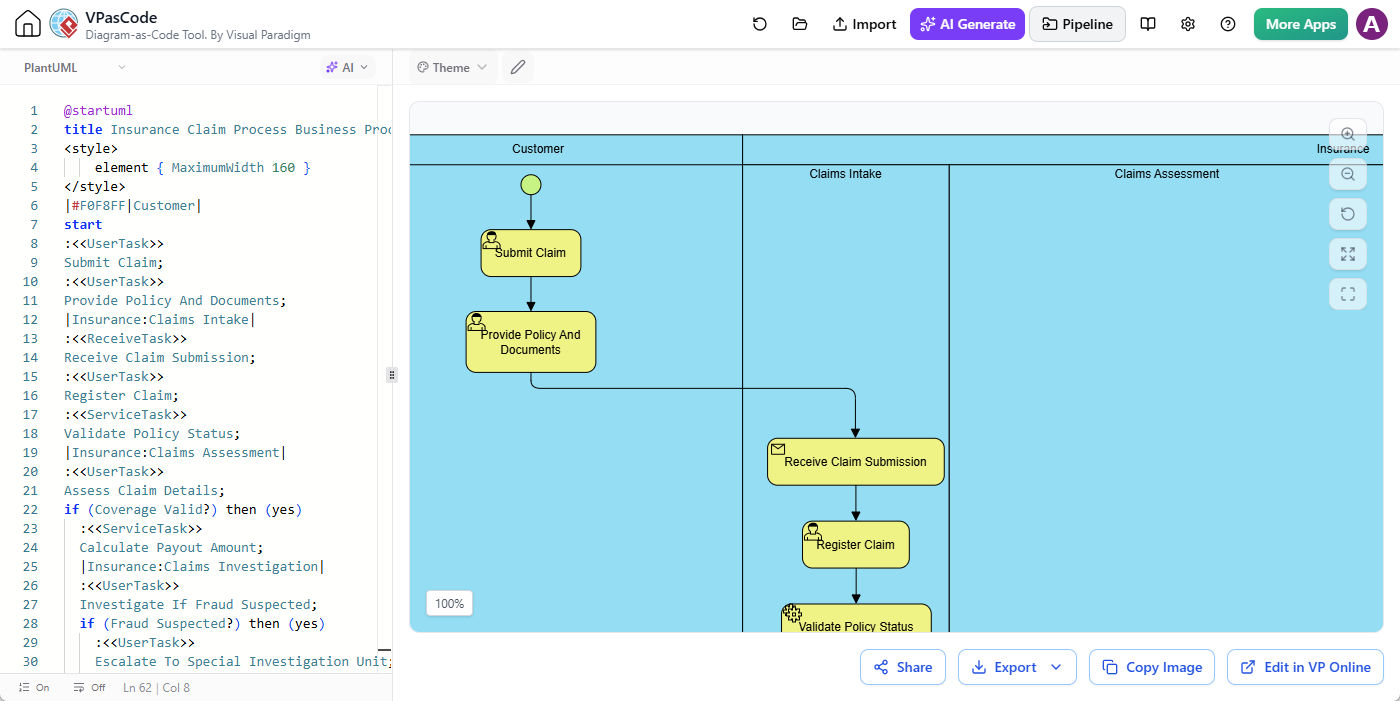Click gear icon on Validate Policy Status
Screen dimensions: 1400x701
click(x=793, y=614)
